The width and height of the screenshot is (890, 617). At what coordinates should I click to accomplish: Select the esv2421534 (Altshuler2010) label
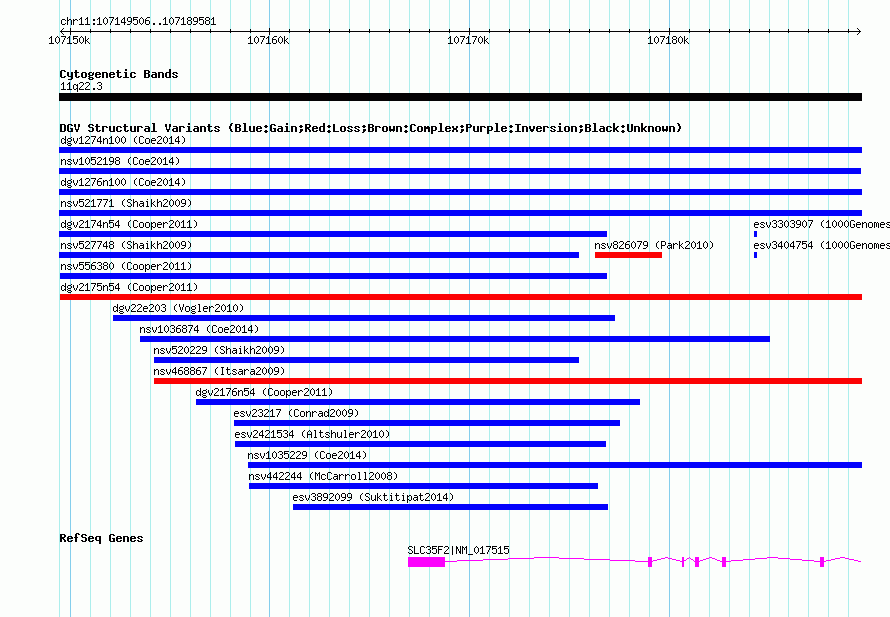coord(312,434)
